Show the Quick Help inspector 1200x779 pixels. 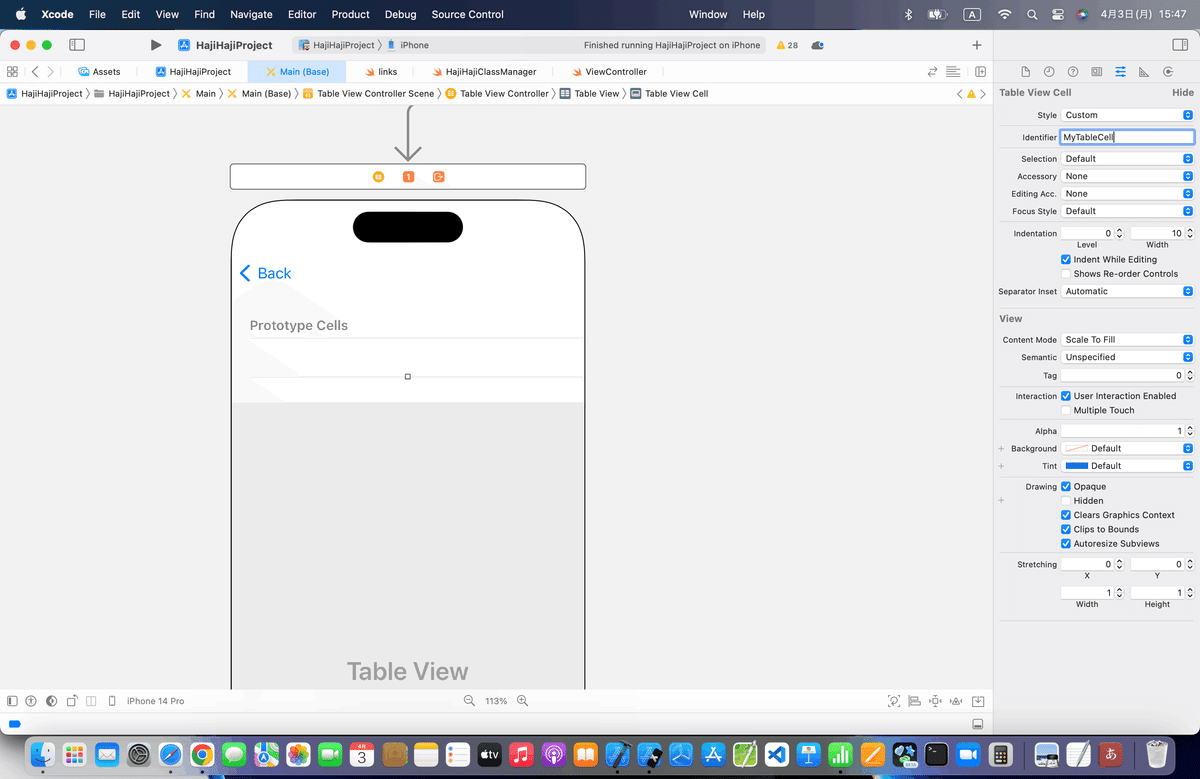[1073, 72]
